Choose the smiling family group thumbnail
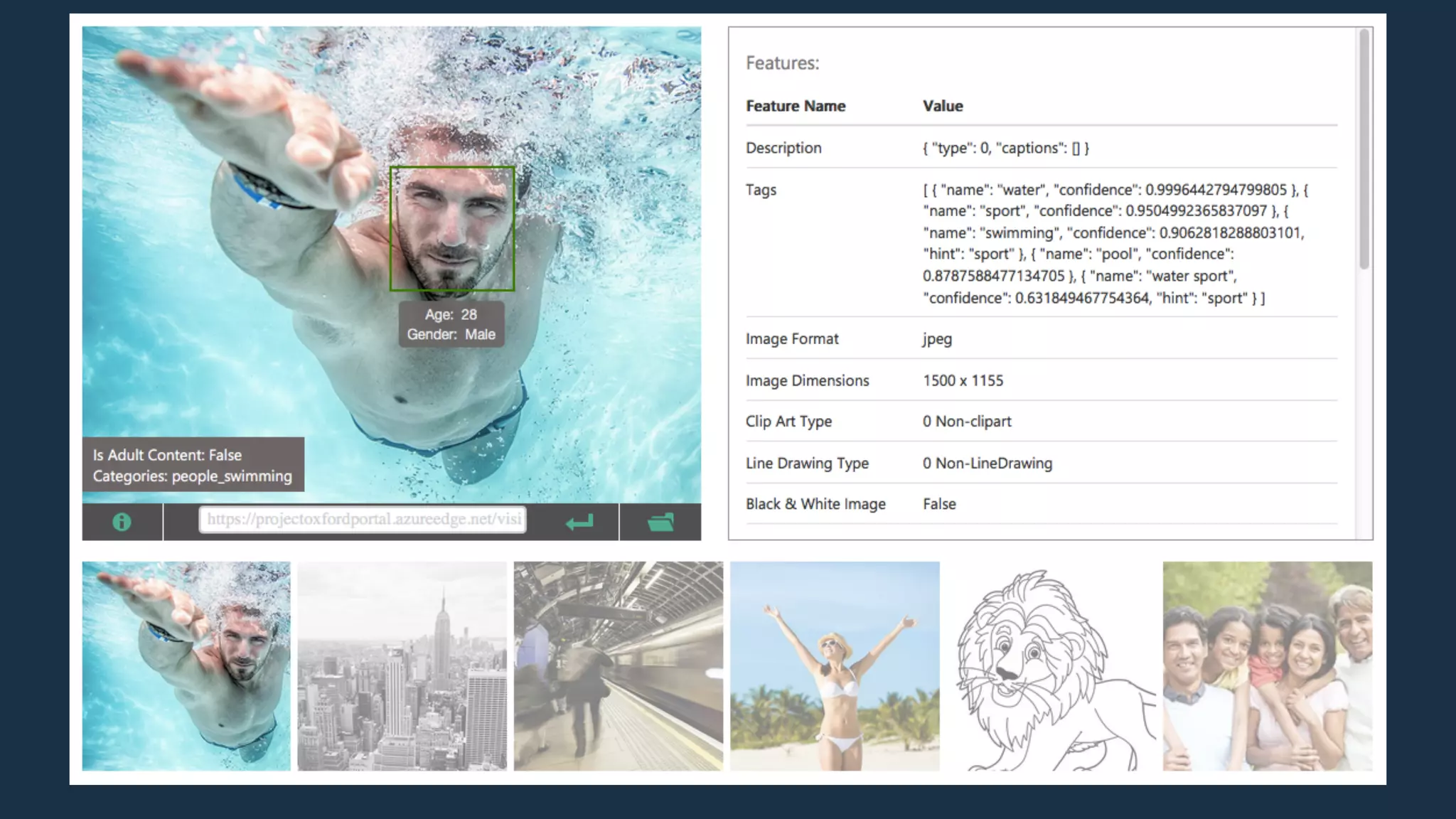This screenshot has height=819, width=1456. (x=1267, y=666)
